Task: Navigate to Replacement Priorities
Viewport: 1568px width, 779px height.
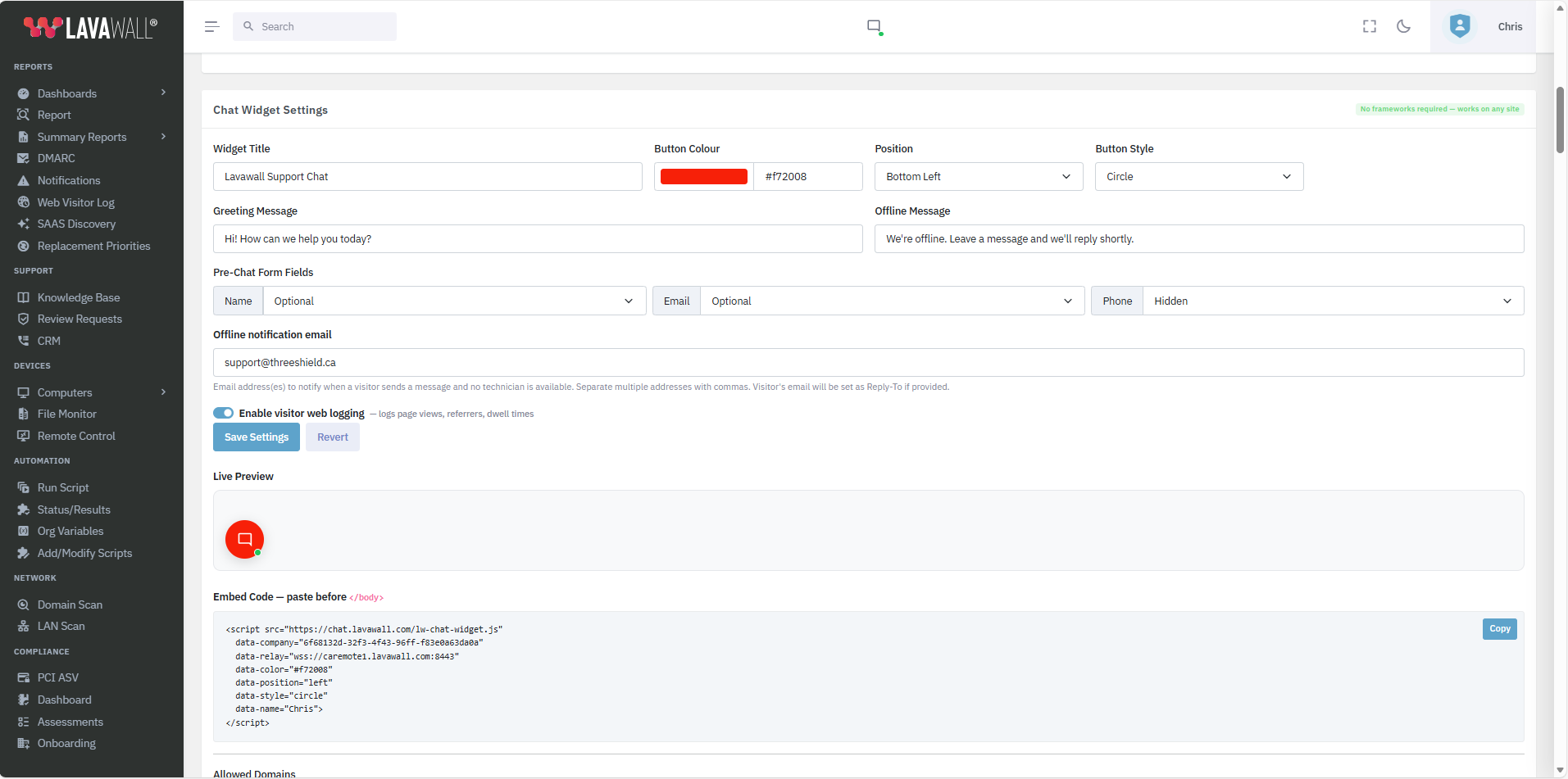Action: pyautogui.click(x=93, y=245)
